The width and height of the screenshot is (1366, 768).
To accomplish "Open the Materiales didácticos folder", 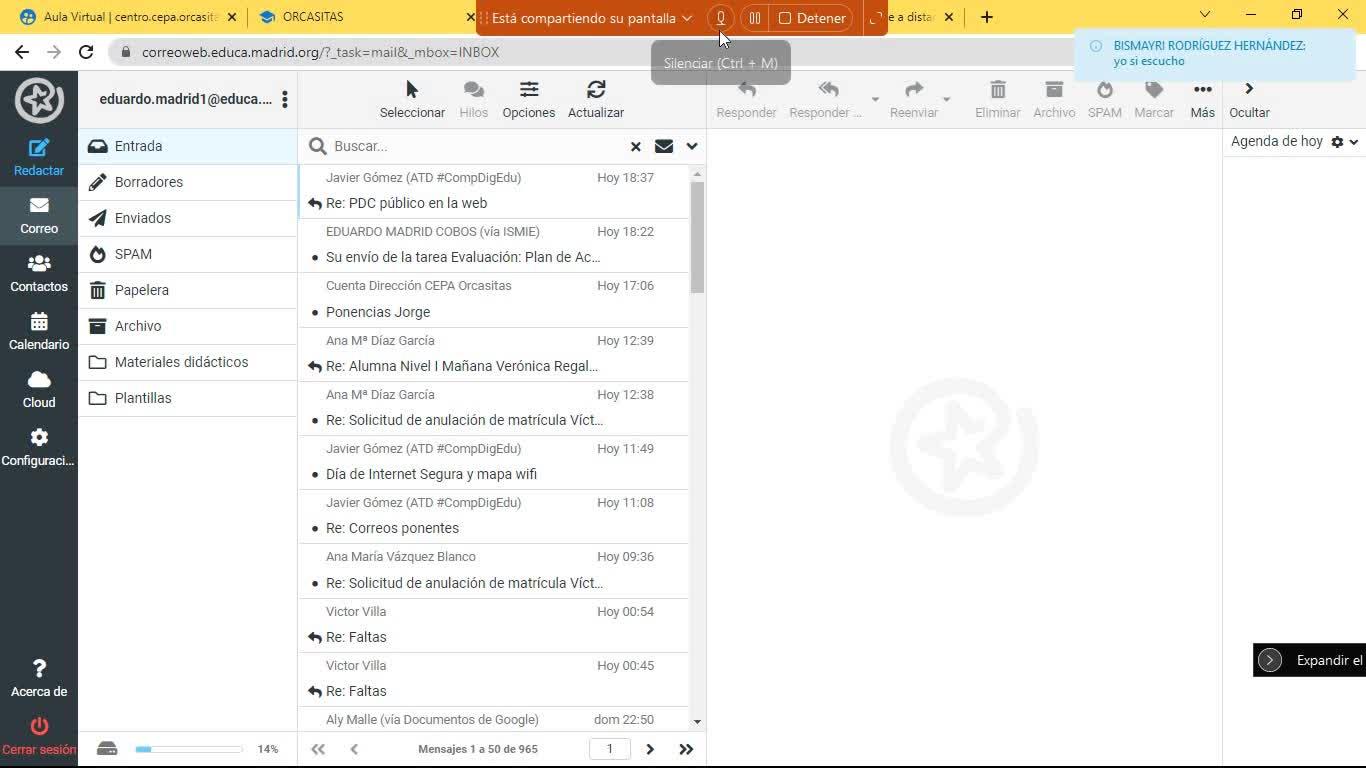I will [188, 362].
